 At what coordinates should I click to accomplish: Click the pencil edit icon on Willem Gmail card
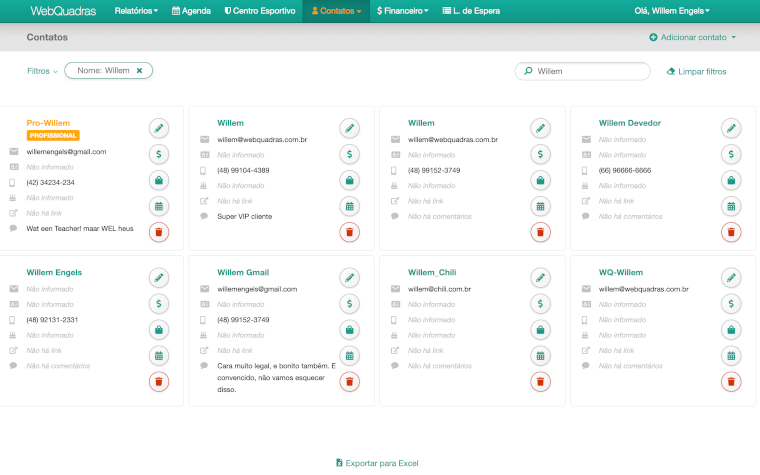(x=349, y=277)
